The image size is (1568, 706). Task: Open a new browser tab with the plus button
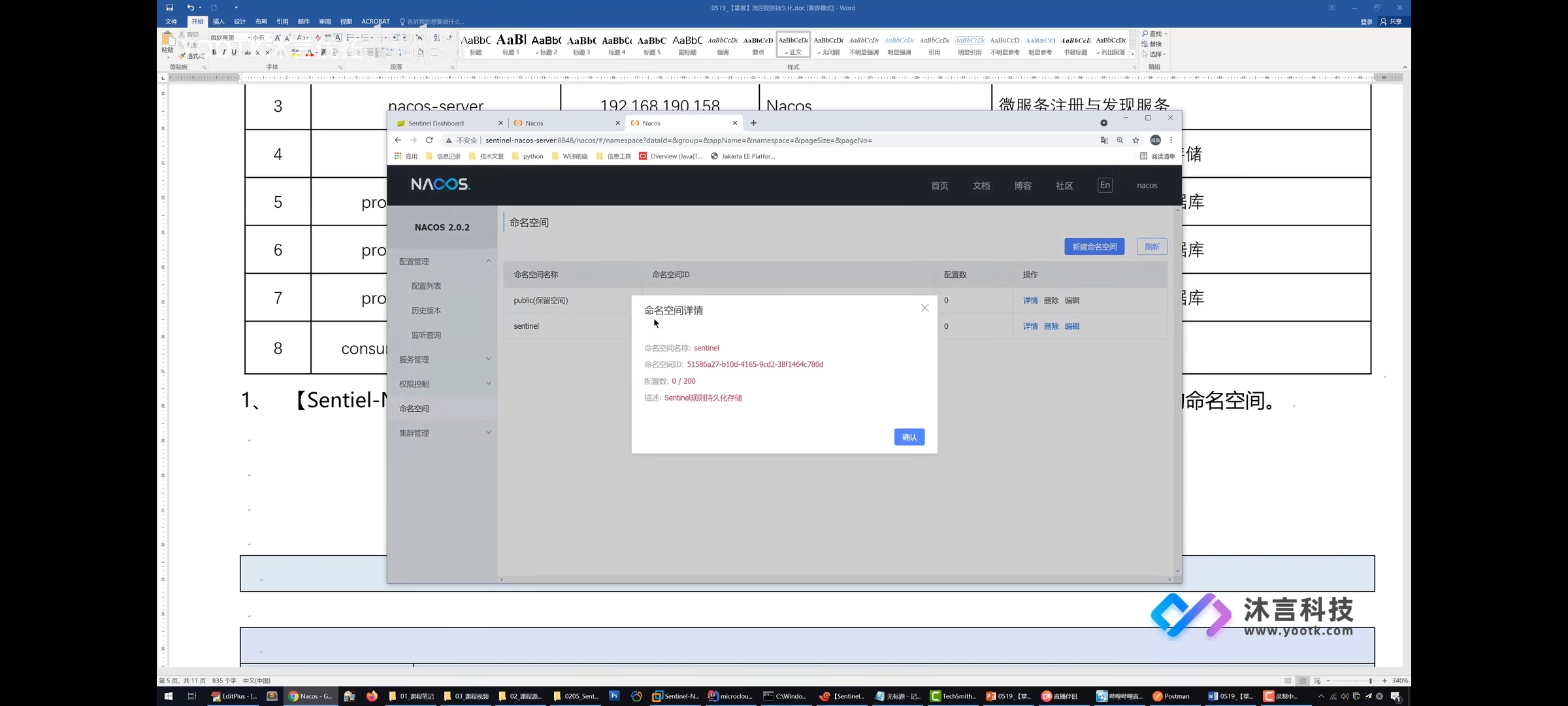coord(753,123)
